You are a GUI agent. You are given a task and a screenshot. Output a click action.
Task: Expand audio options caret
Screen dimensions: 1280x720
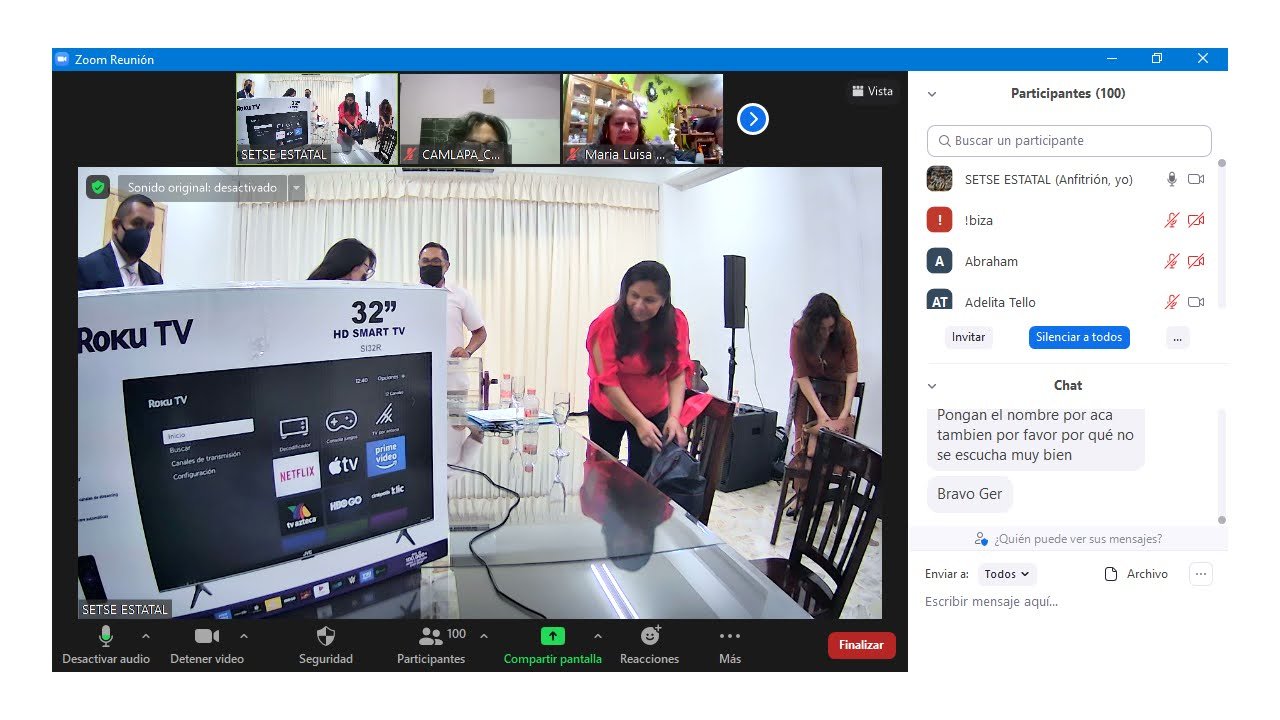point(146,636)
